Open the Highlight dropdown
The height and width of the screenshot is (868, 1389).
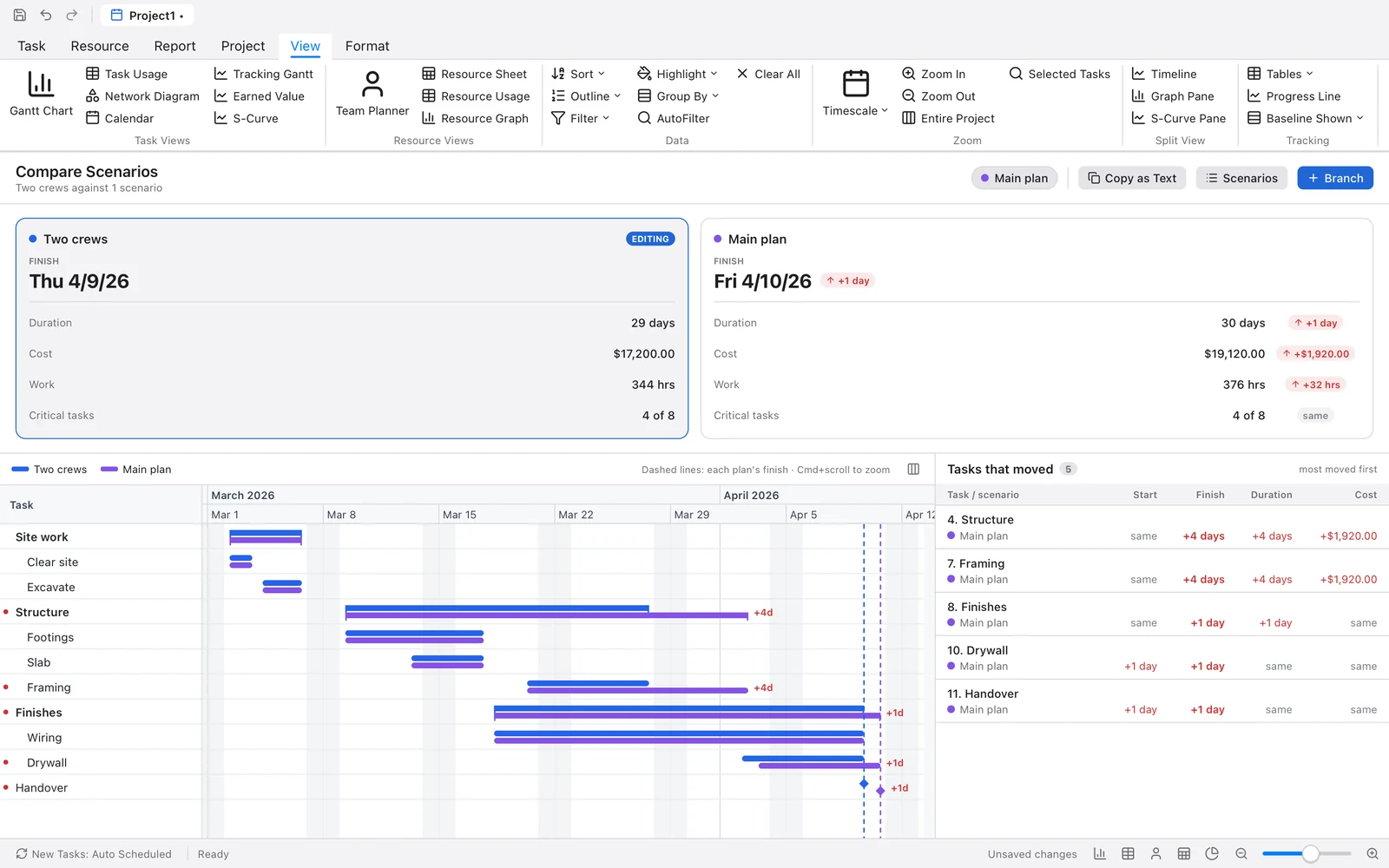(x=677, y=74)
